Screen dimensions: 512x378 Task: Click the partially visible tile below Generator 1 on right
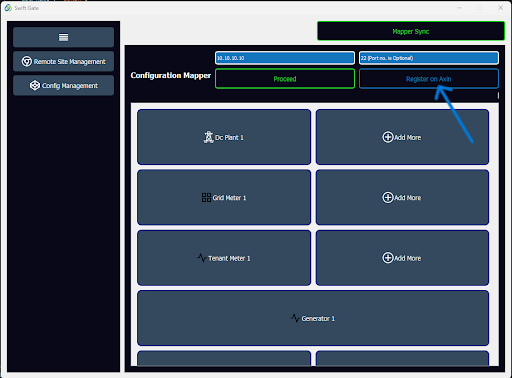tap(402, 358)
